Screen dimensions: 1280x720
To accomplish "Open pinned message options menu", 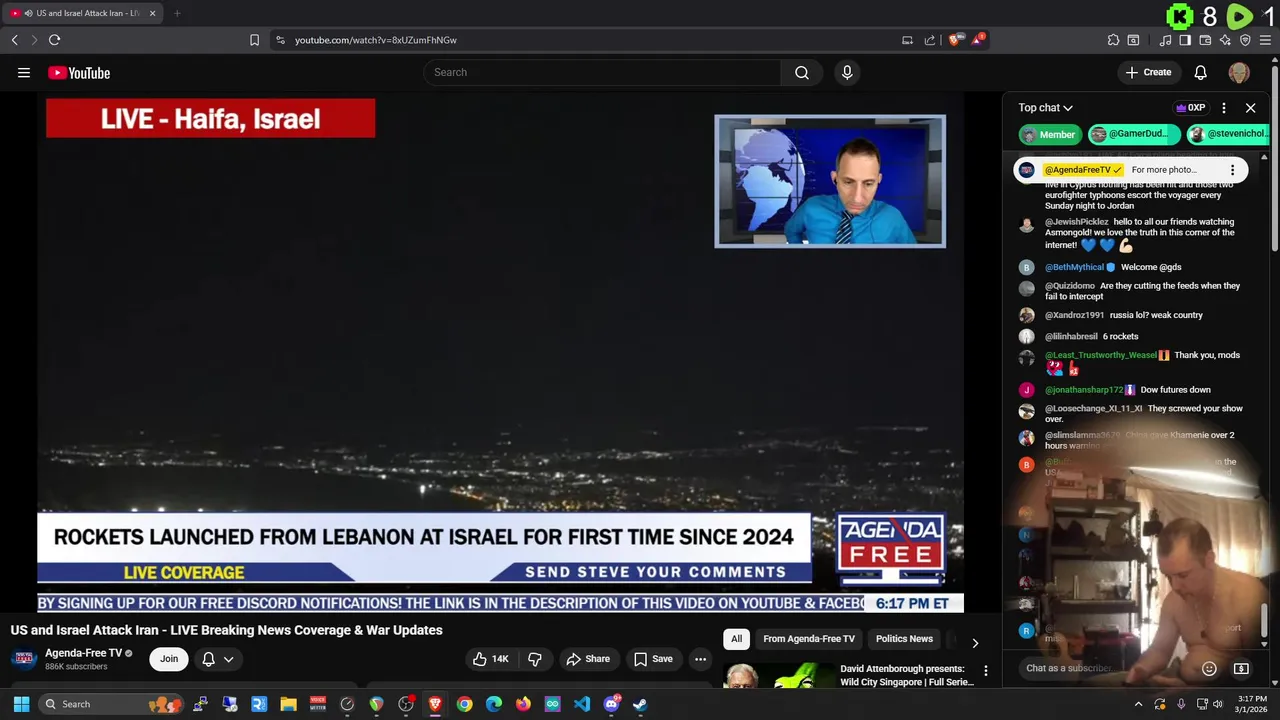I will coord(1232,170).
